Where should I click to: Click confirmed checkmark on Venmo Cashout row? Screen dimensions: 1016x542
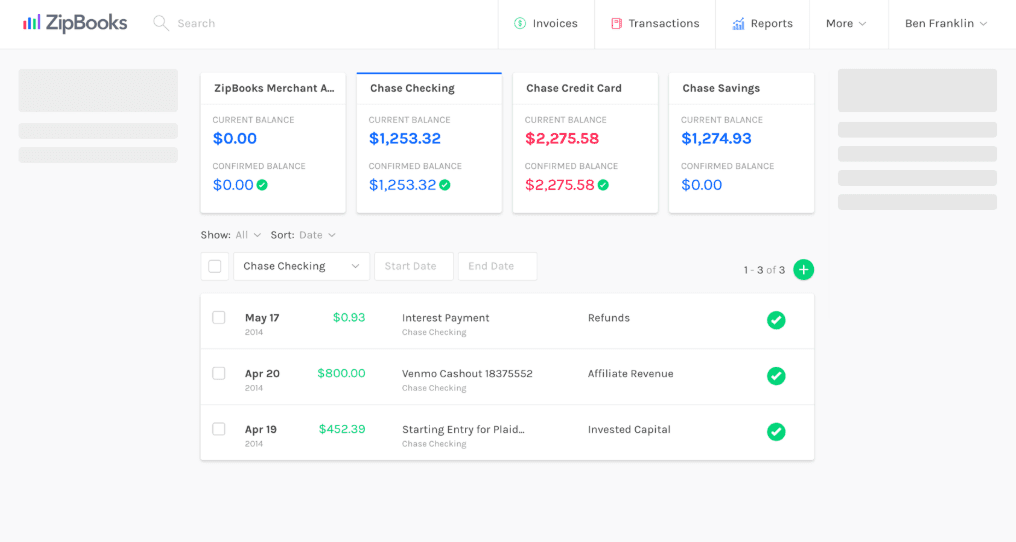coord(776,376)
